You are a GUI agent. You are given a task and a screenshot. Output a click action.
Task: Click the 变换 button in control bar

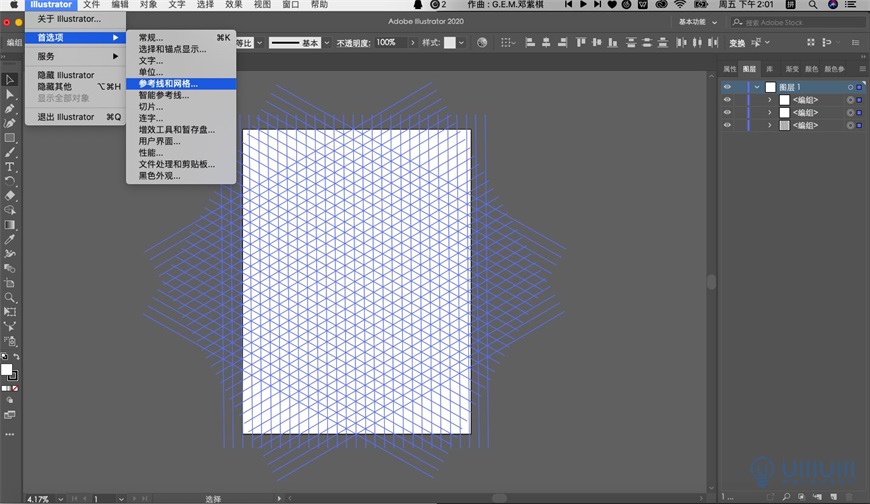[737, 43]
